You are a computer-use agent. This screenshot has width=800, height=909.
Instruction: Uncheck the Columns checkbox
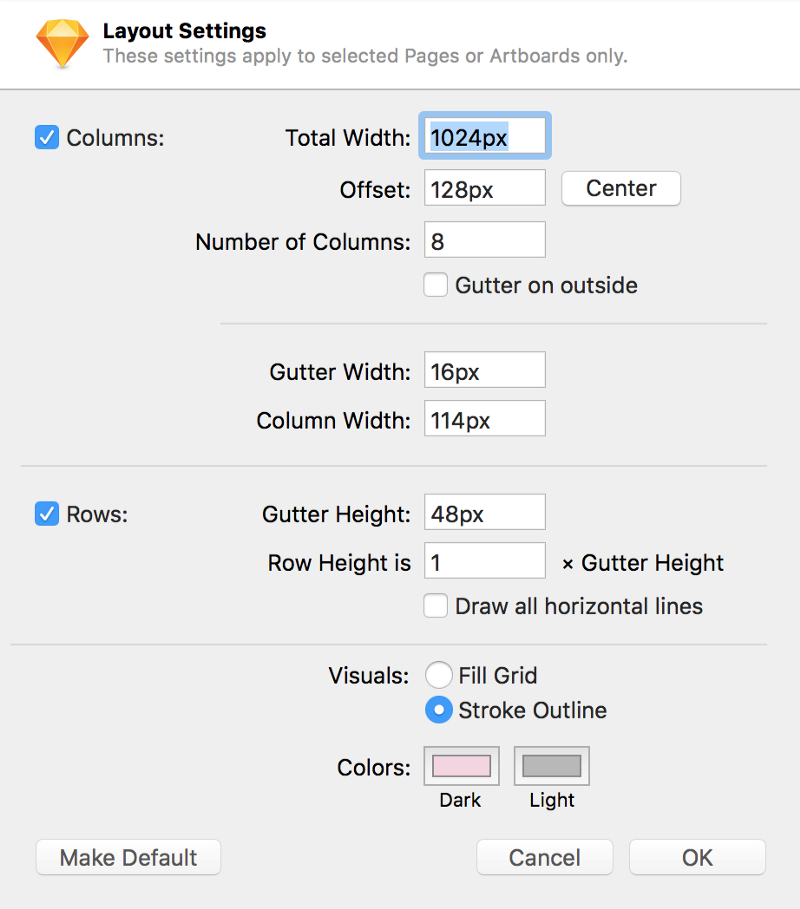pos(47,137)
